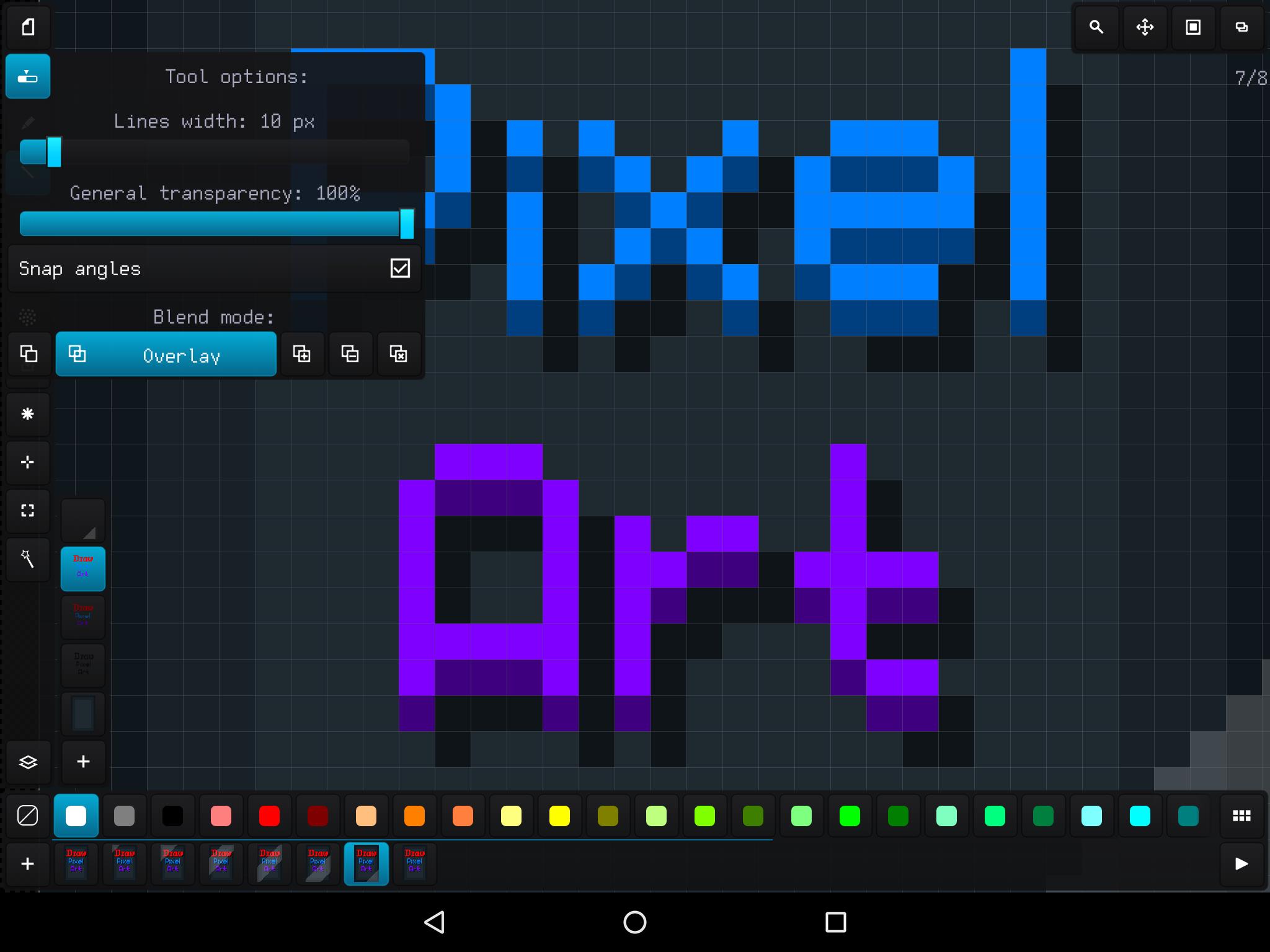Tap the fit canvas to screen icon
The height and width of the screenshot is (952, 1270).
click(1193, 27)
